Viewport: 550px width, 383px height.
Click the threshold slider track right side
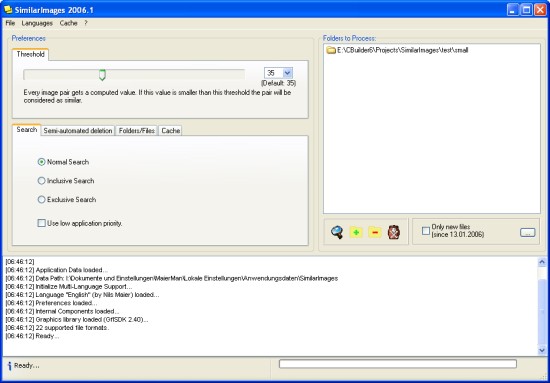pyautogui.click(x=175, y=74)
